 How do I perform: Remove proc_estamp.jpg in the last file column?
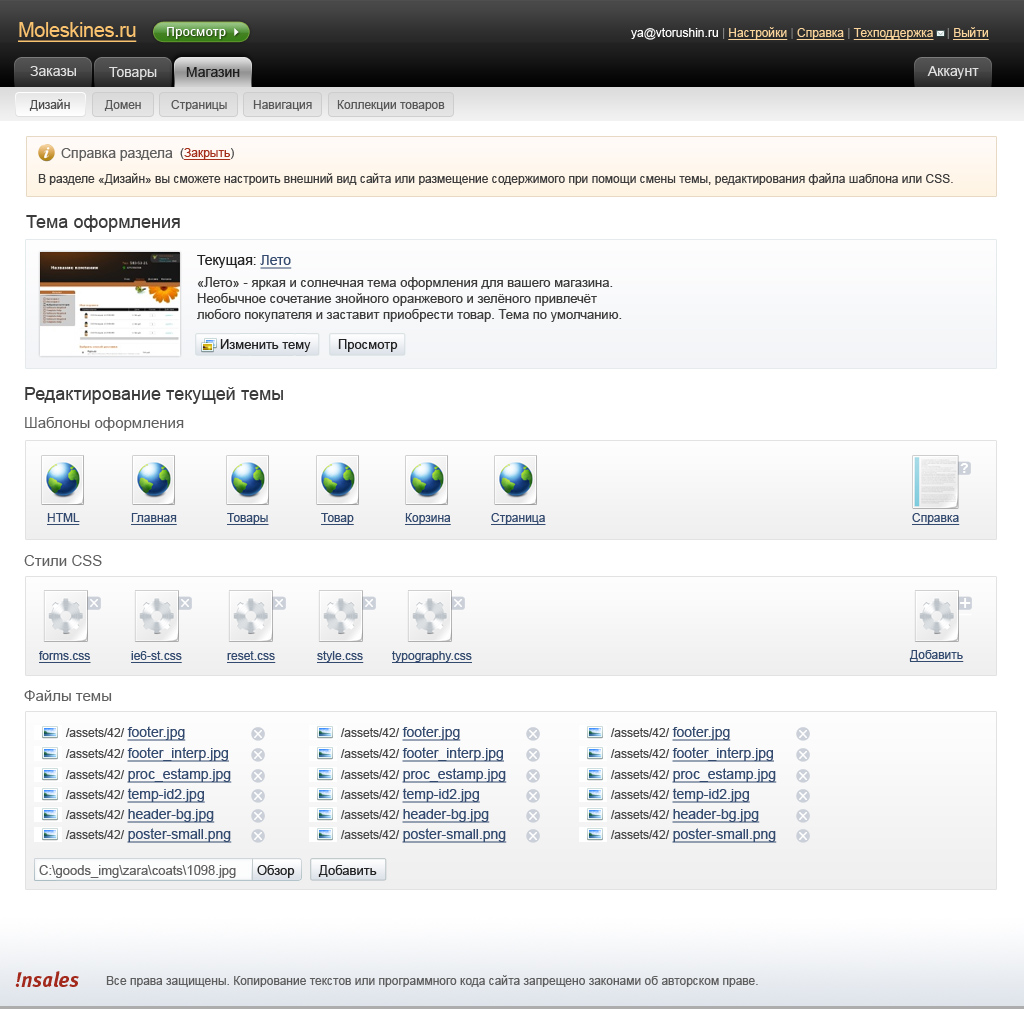coord(803,775)
